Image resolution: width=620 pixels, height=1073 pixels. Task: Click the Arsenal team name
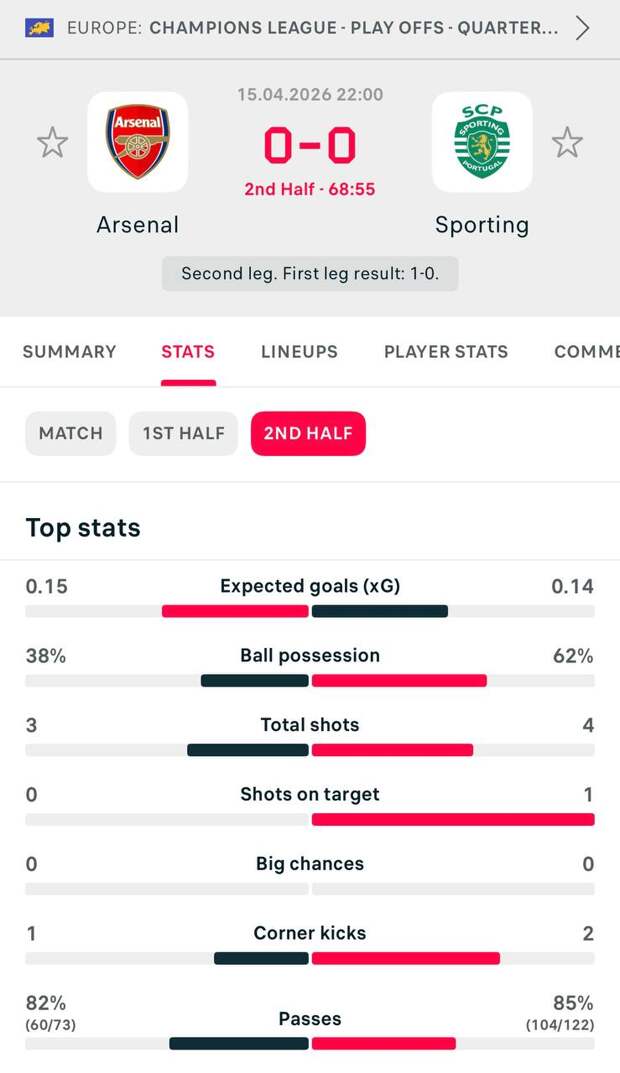pos(138,225)
